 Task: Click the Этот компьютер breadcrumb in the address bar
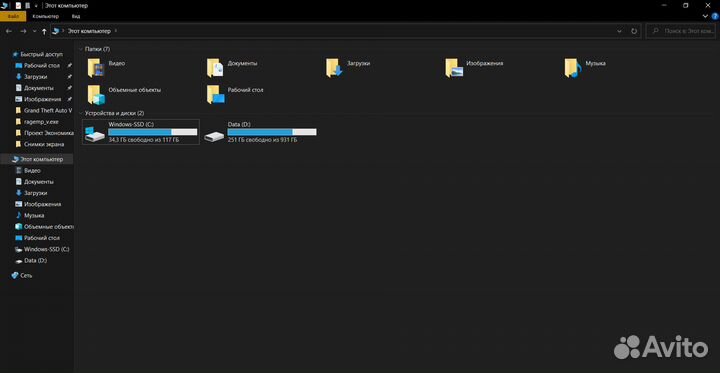click(89, 31)
